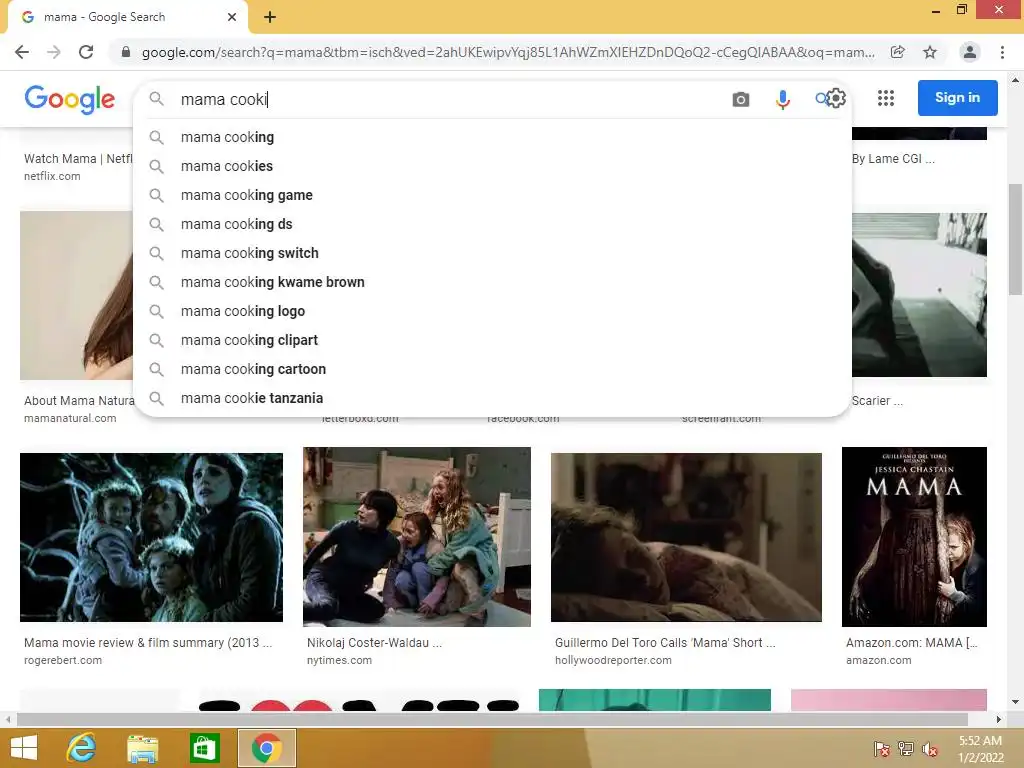
Task: Pick suggestion 'mama cooking cartoon'
Action: [x=492, y=369]
